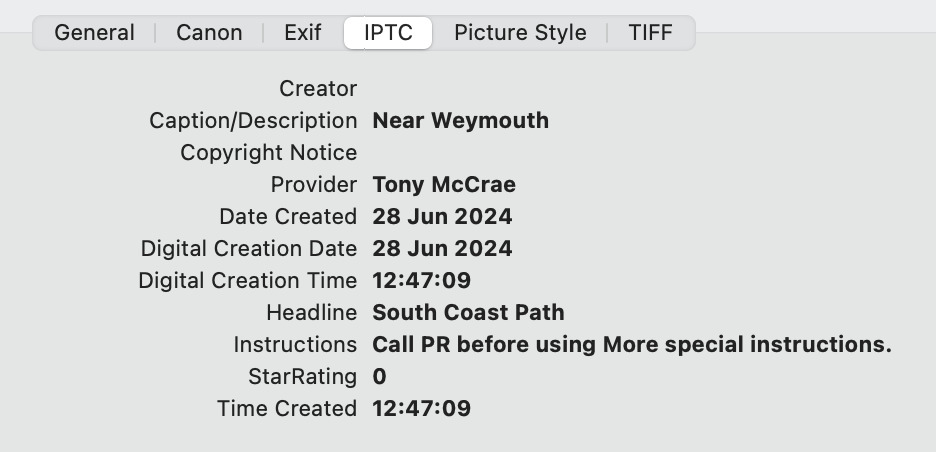Click the Caption/Description label

click(x=253, y=121)
